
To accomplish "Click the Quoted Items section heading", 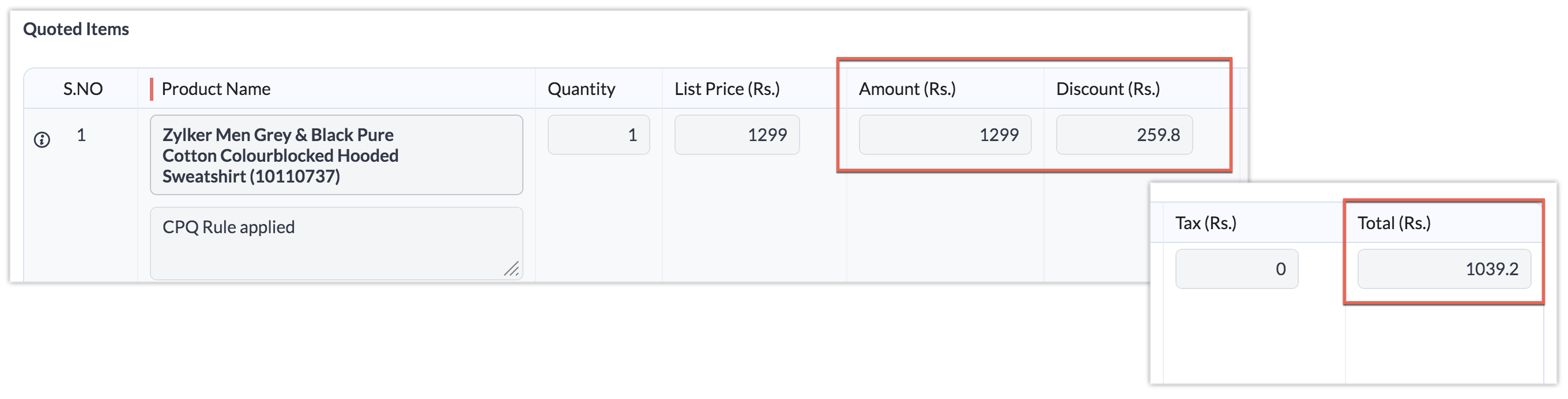I will tap(76, 29).
